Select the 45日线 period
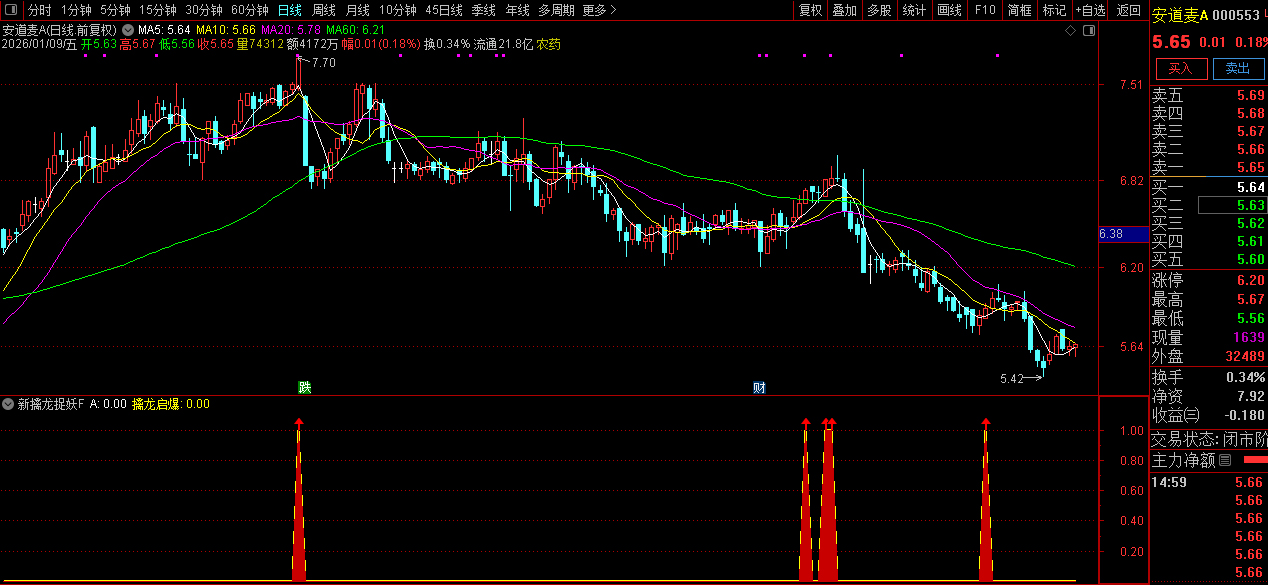The height and width of the screenshot is (585, 1268). point(444,10)
